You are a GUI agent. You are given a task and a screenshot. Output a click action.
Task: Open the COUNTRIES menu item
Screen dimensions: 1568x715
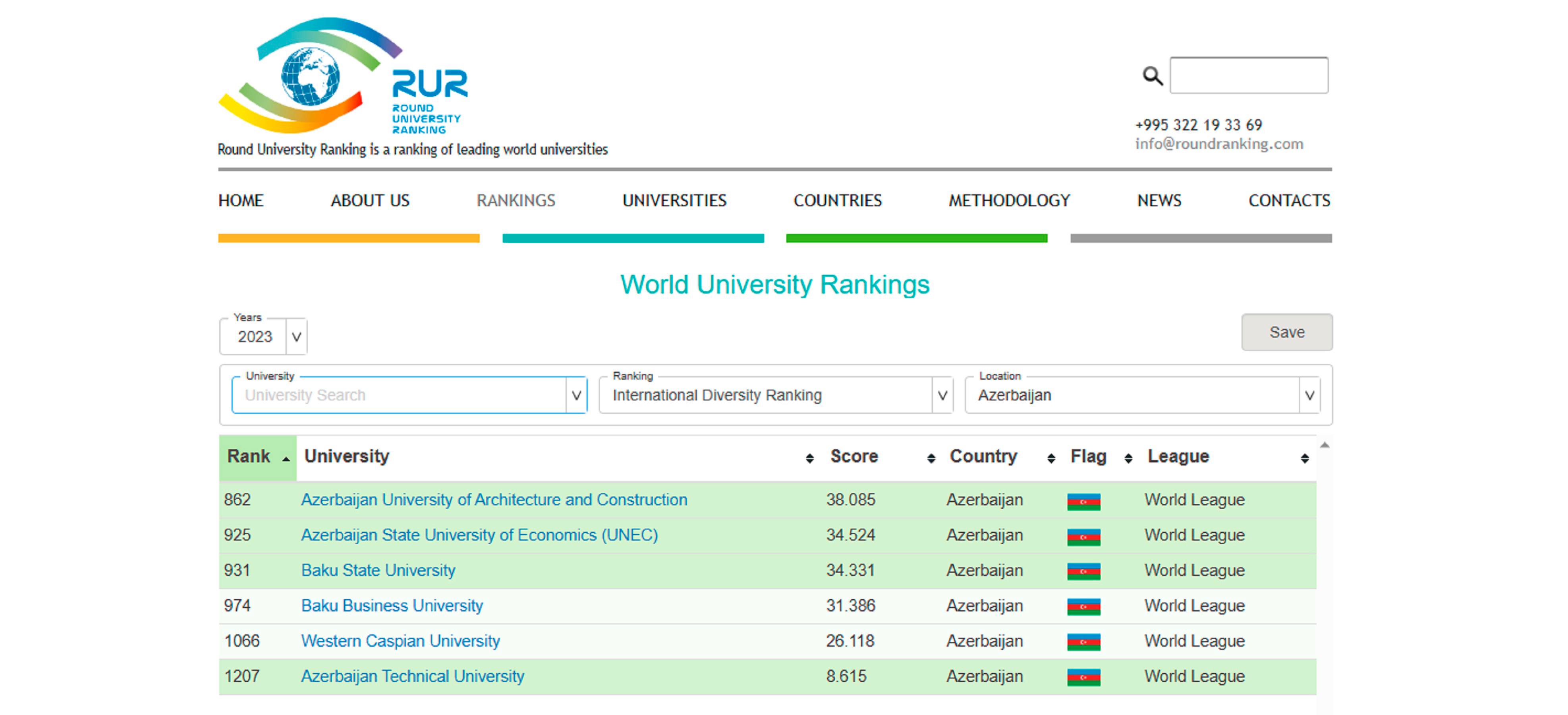pos(837,200)
